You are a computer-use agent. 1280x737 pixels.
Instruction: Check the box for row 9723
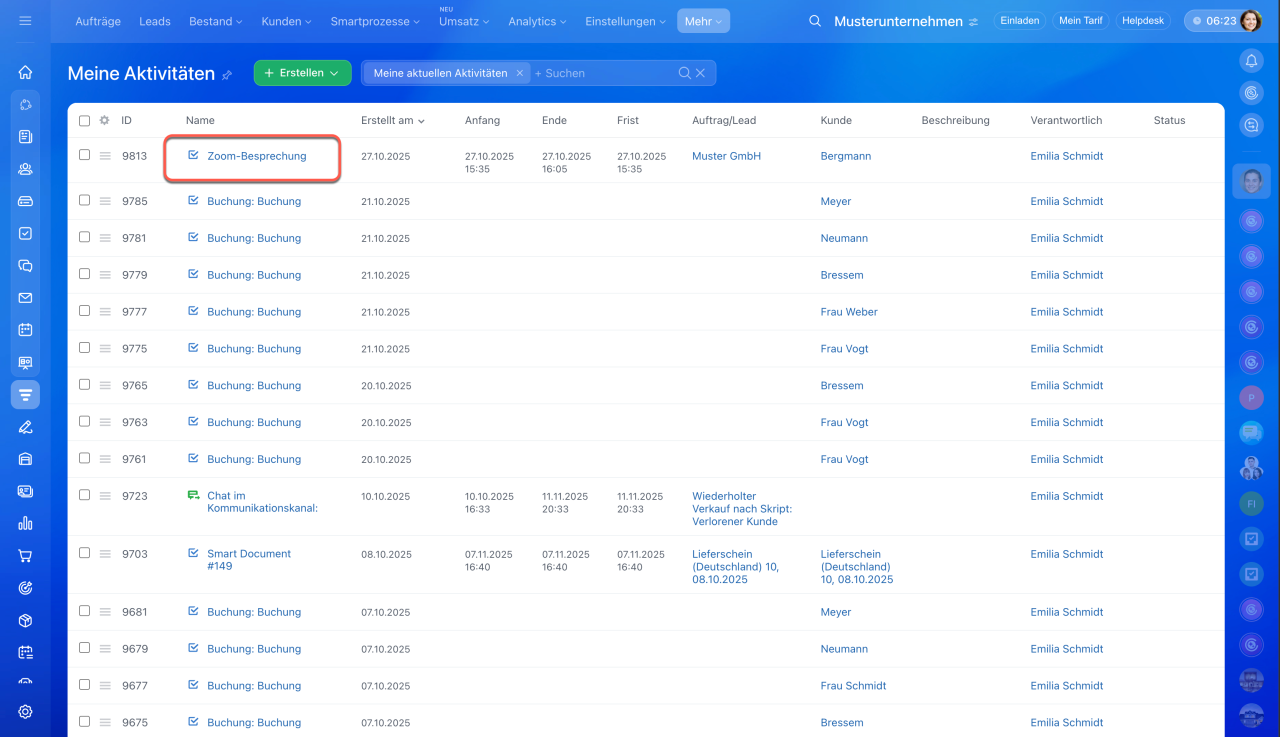point(84,495)
